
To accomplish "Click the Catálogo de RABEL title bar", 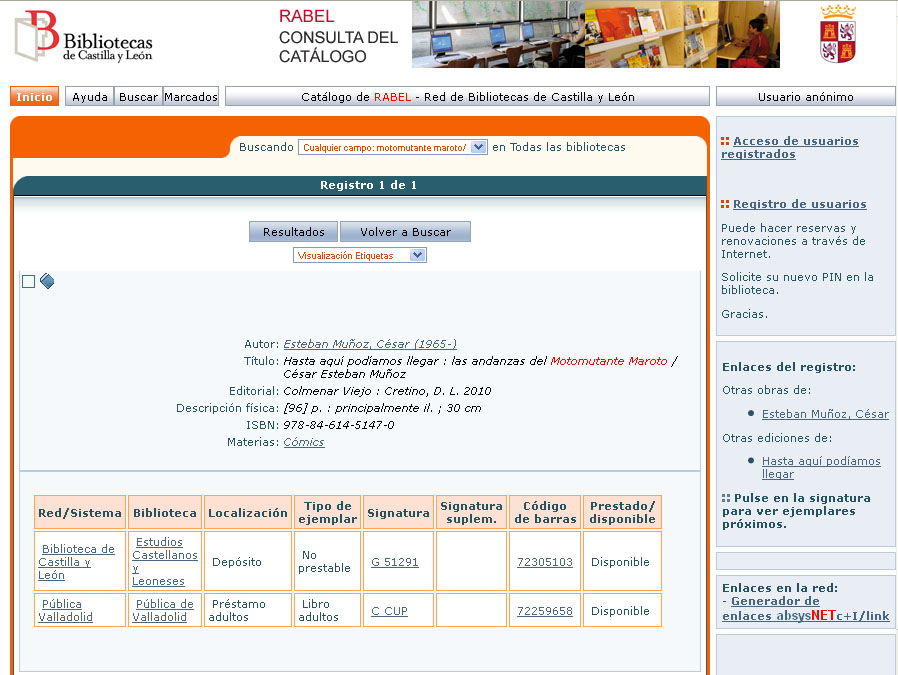I will [467, 97].
